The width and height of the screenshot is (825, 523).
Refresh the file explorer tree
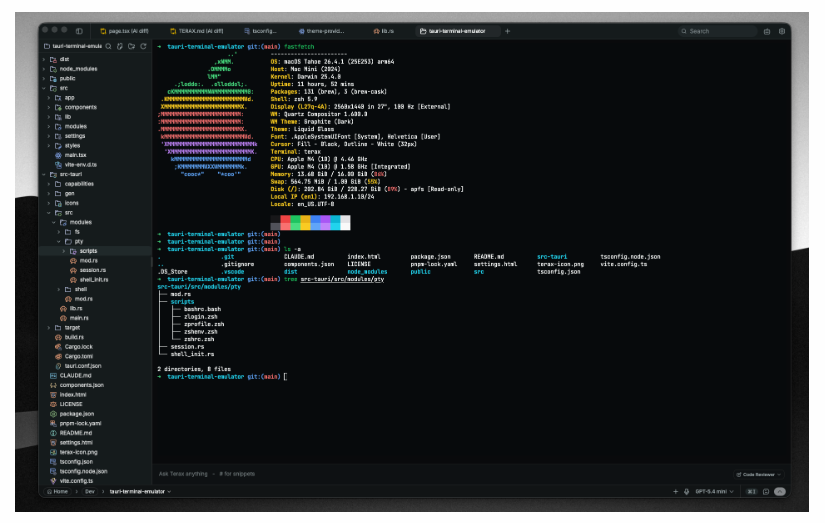tap(143, 46)
